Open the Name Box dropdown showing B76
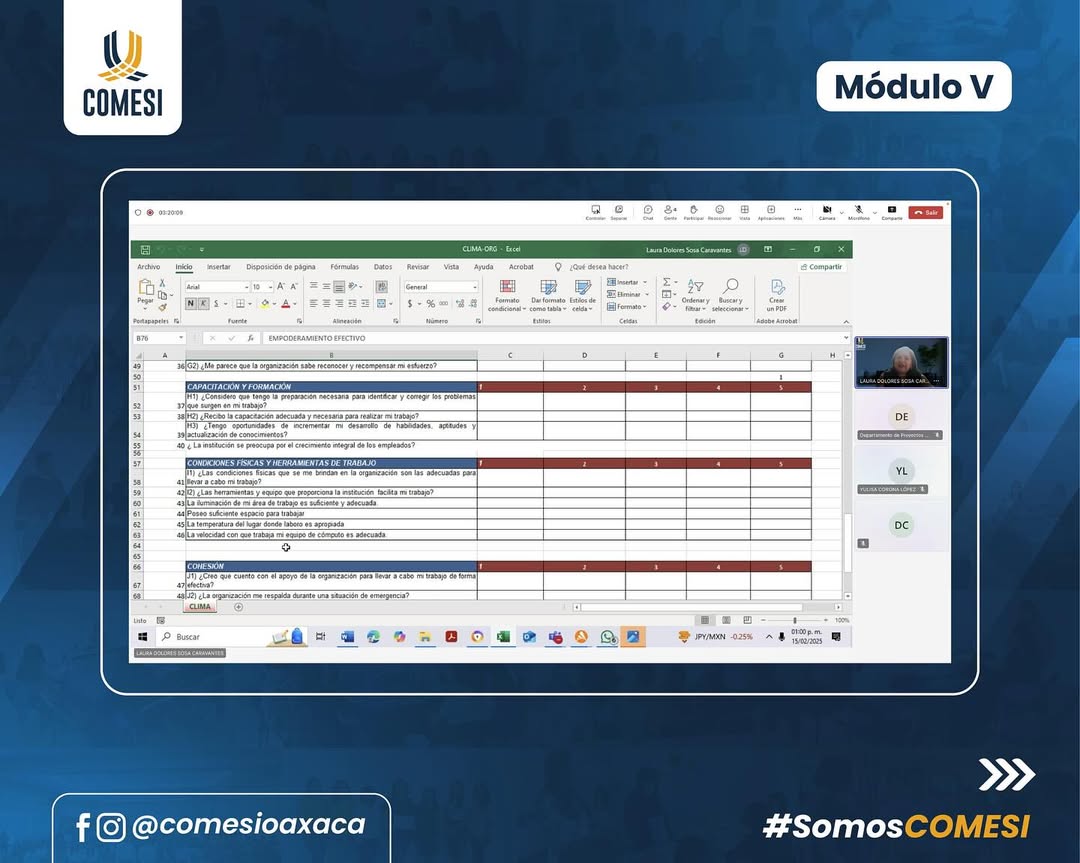 point(181,338)
